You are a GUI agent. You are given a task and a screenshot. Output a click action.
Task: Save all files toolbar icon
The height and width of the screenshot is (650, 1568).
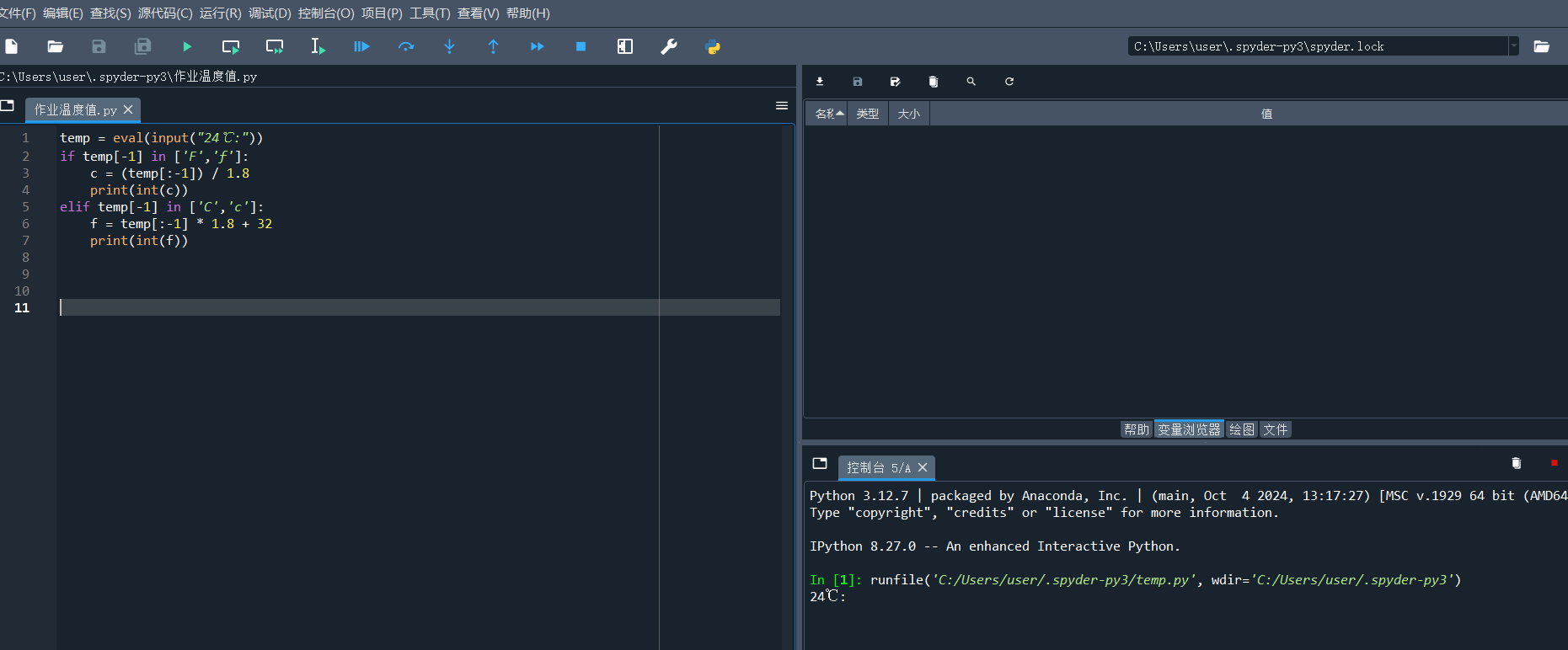coord(143,46)
